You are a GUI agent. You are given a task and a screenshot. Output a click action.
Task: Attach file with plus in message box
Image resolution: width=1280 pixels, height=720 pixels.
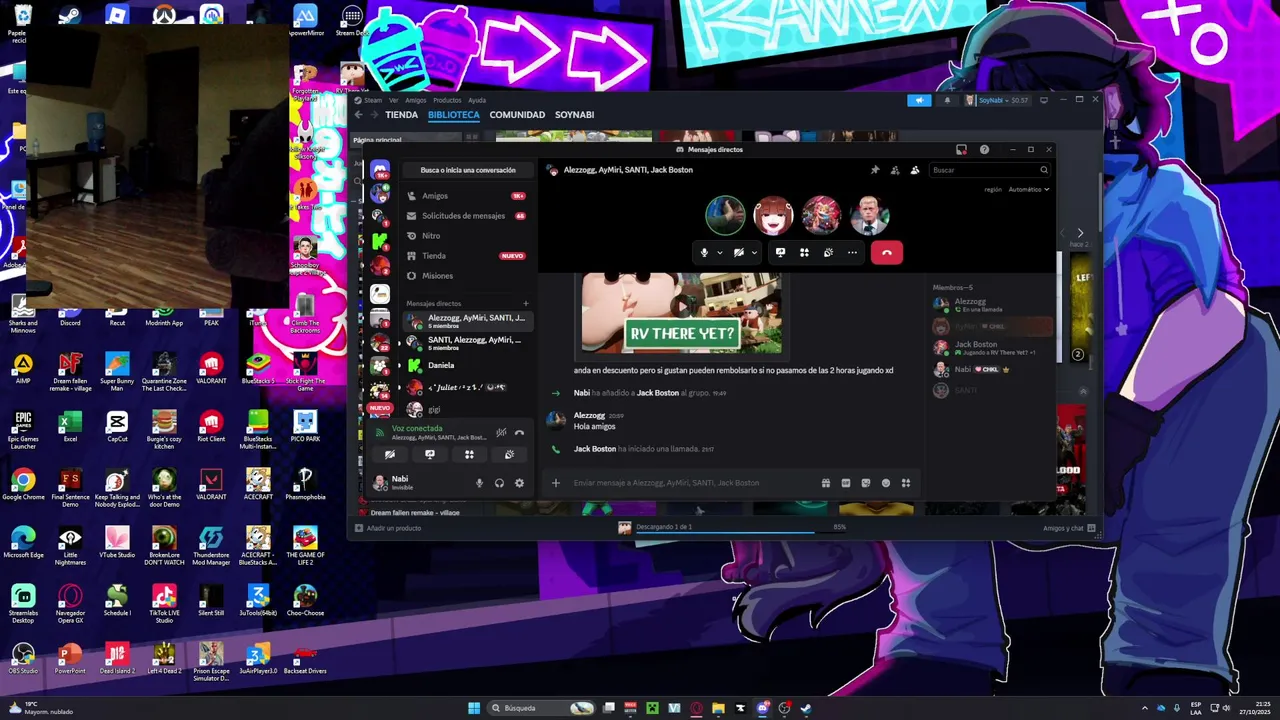(x=556, y=483)
